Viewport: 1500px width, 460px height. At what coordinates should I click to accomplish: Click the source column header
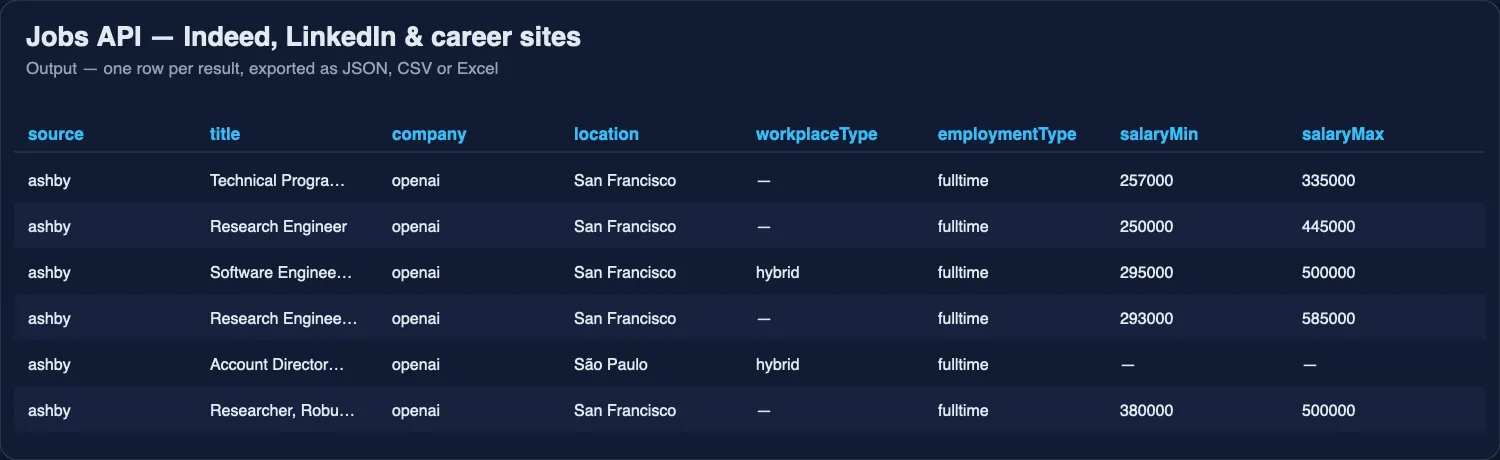(x=56, y=134)
